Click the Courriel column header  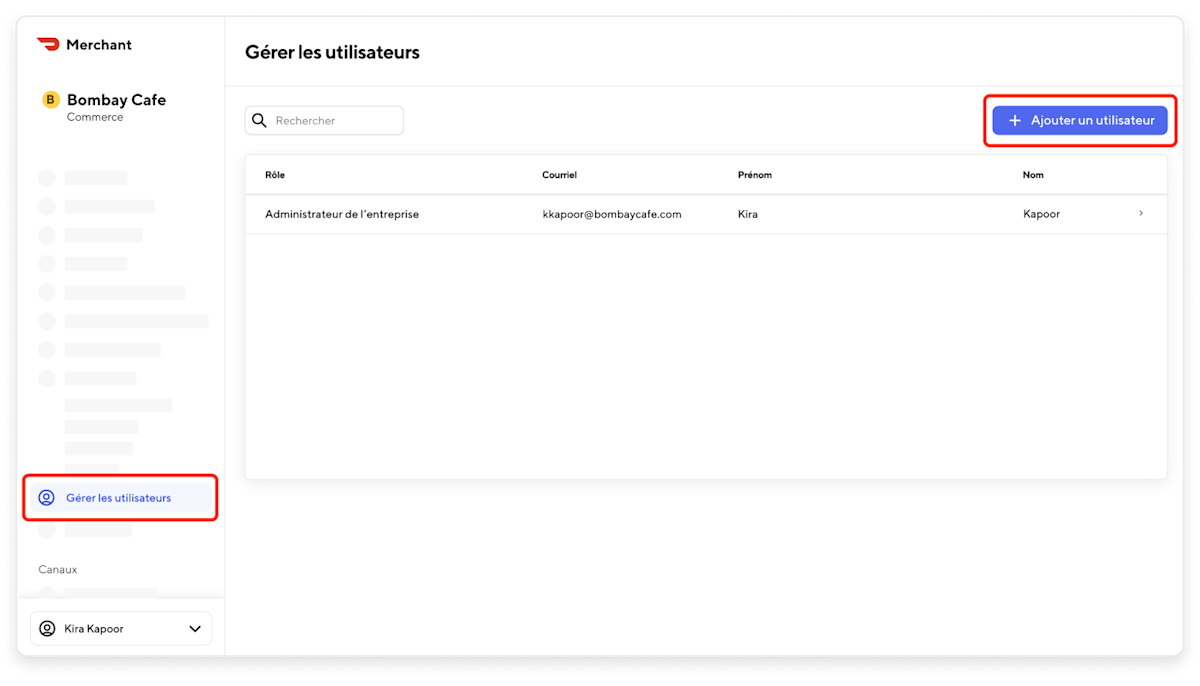560,174
